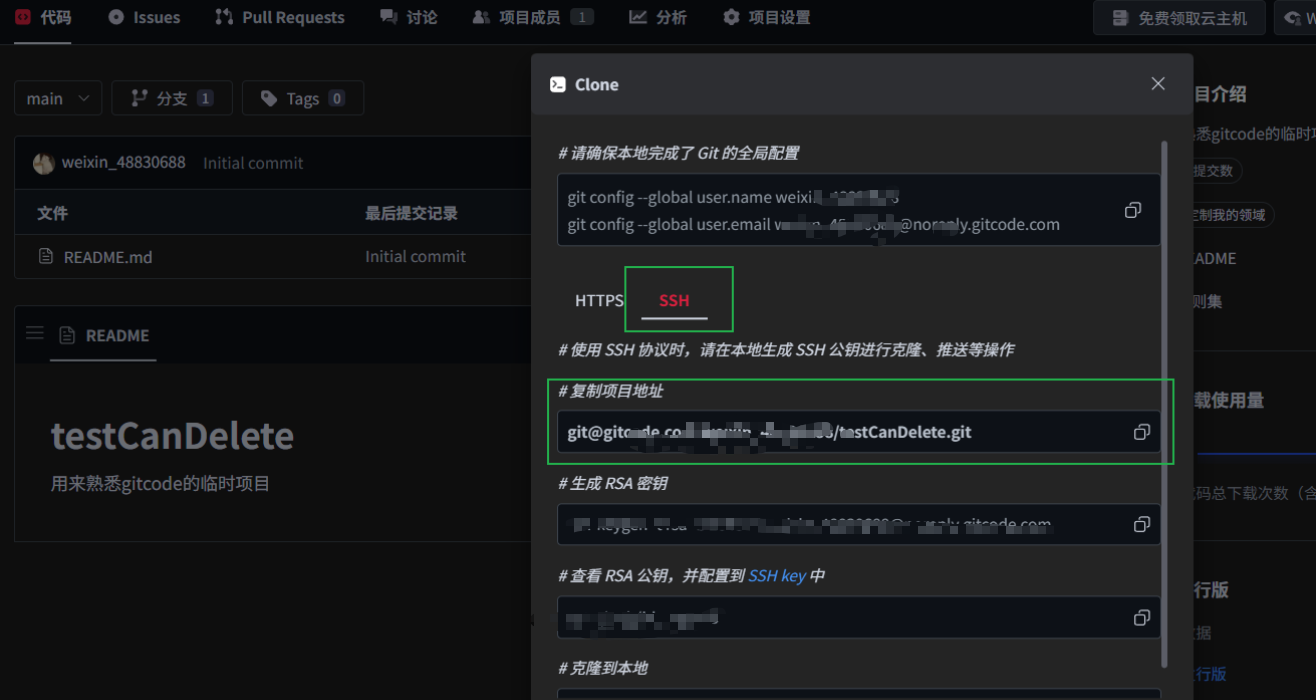Open the Issues tab

[x=144, y=17]
